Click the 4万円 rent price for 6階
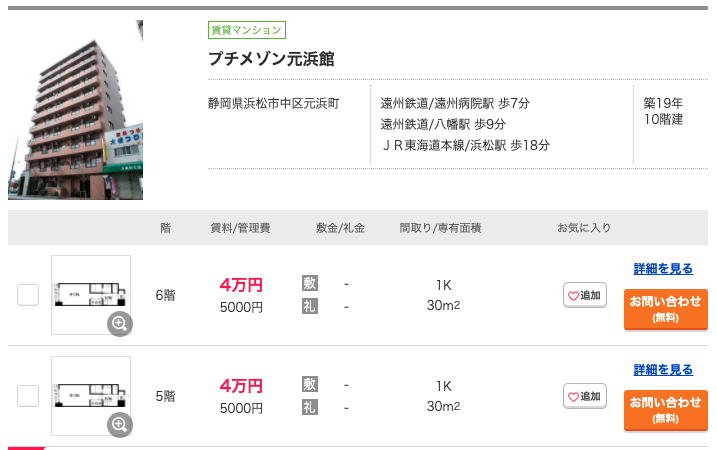The image size is (717, 450). [241, 285]
